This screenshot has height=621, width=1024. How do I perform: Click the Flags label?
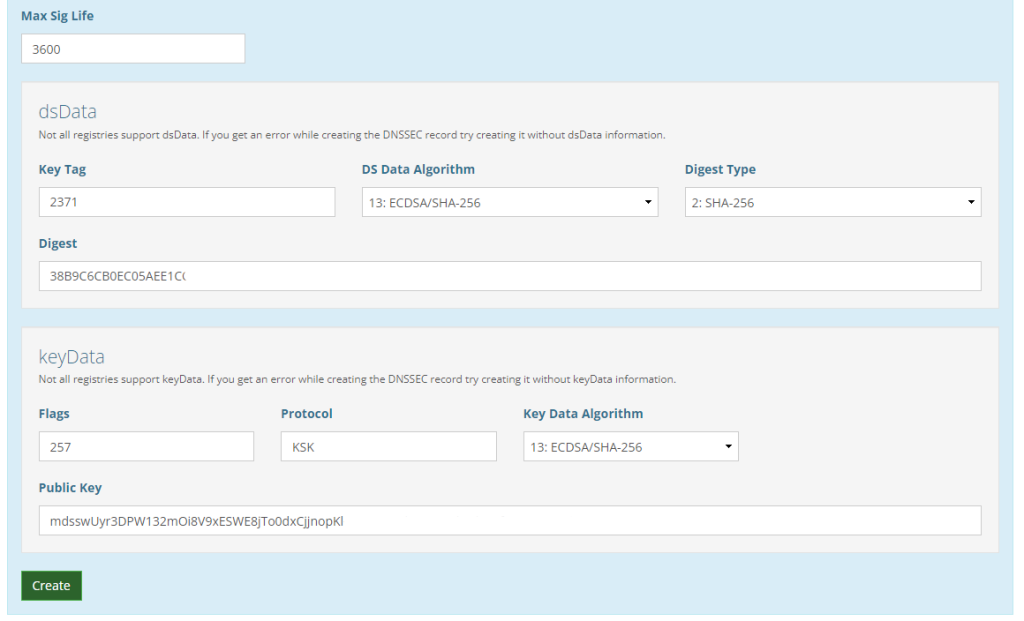54,413
